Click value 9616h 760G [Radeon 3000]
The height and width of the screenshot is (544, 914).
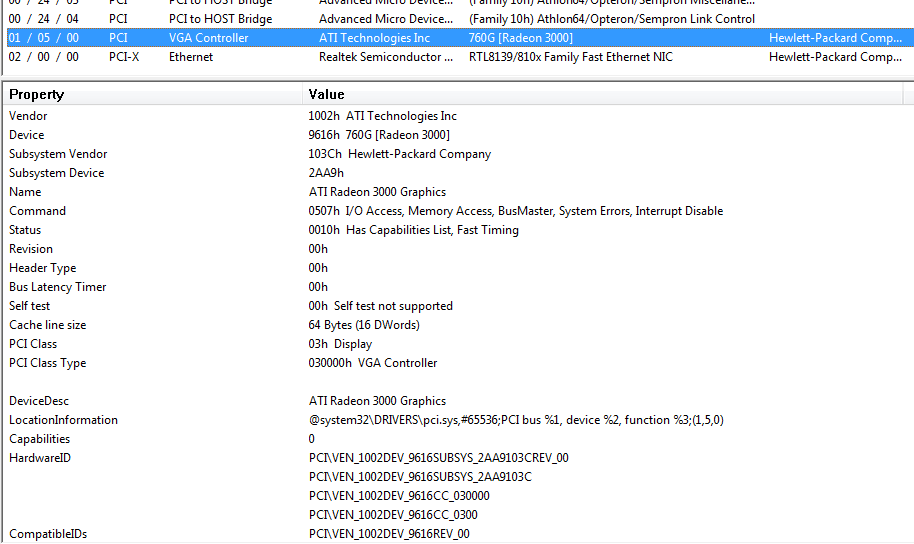pos(379,135)
